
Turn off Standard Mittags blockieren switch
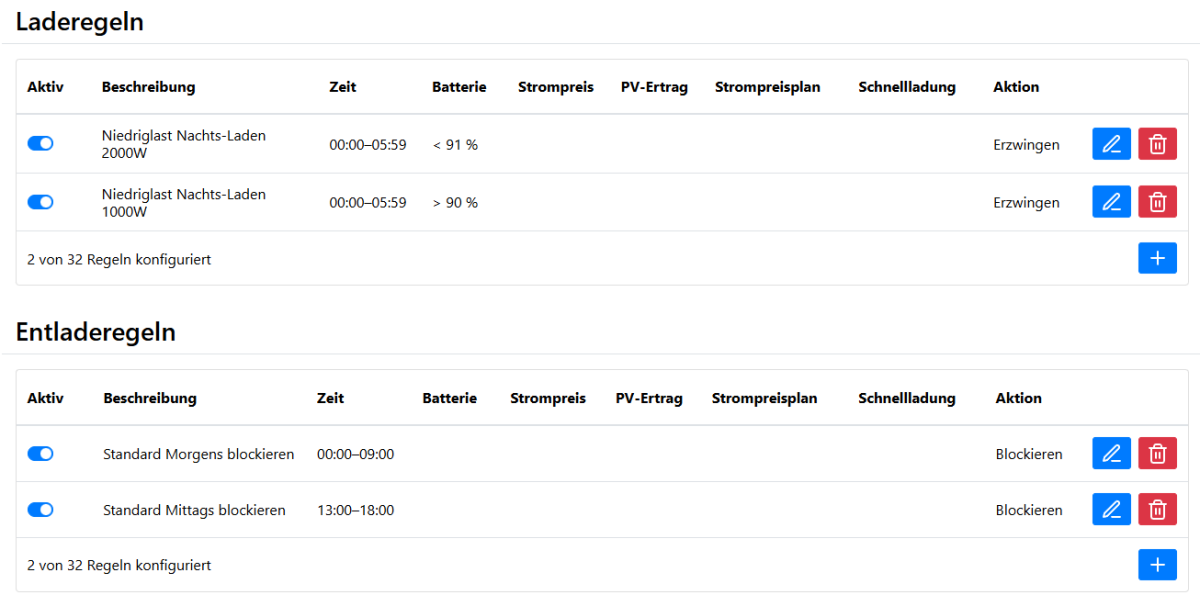[x=40, y=510]
